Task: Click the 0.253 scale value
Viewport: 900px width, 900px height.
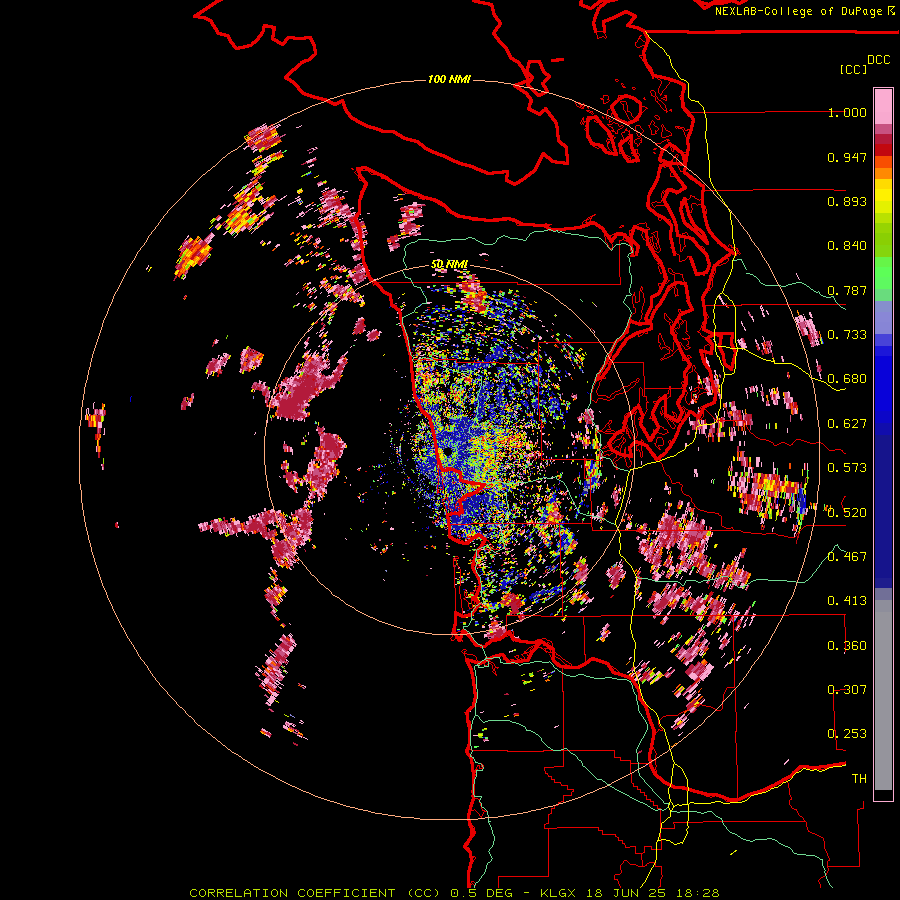Action: (x=847, y=734)
